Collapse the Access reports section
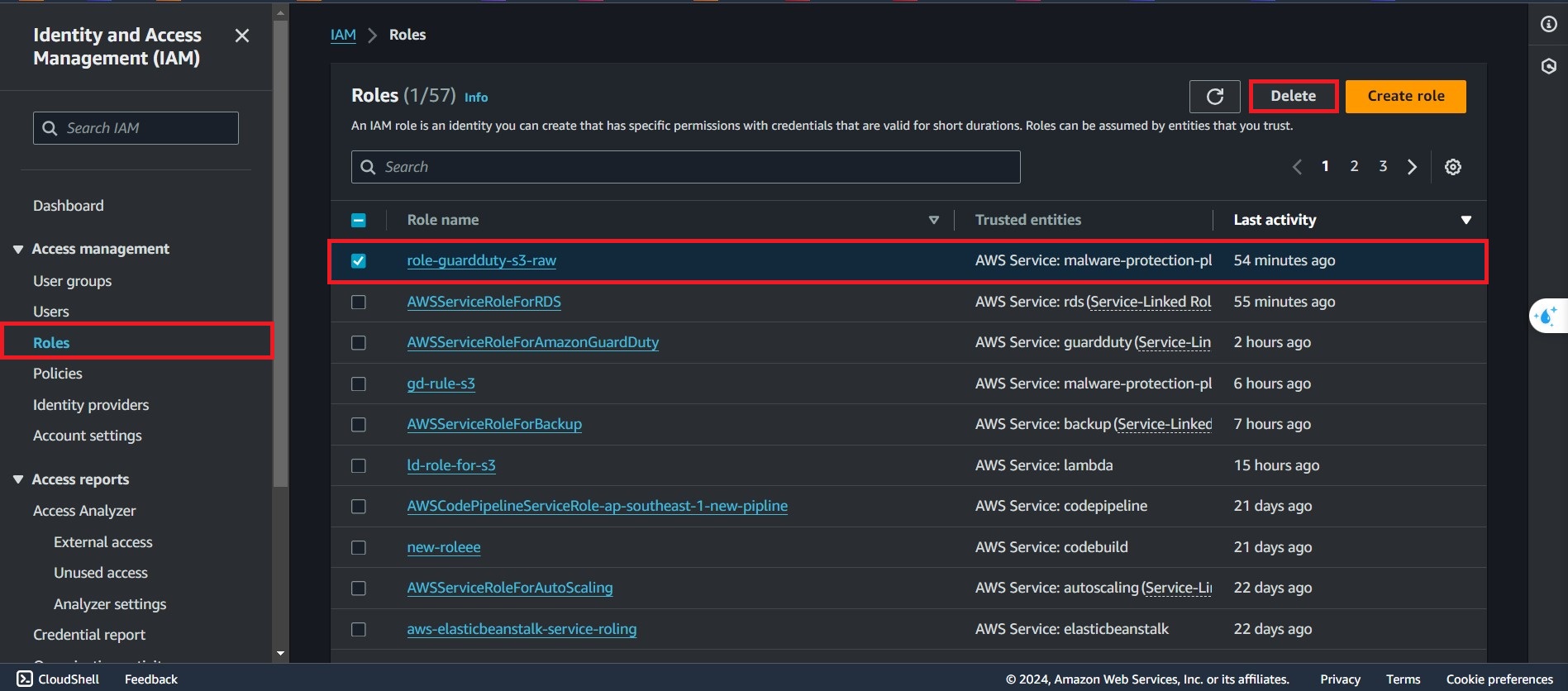 (x=18, y=479)
